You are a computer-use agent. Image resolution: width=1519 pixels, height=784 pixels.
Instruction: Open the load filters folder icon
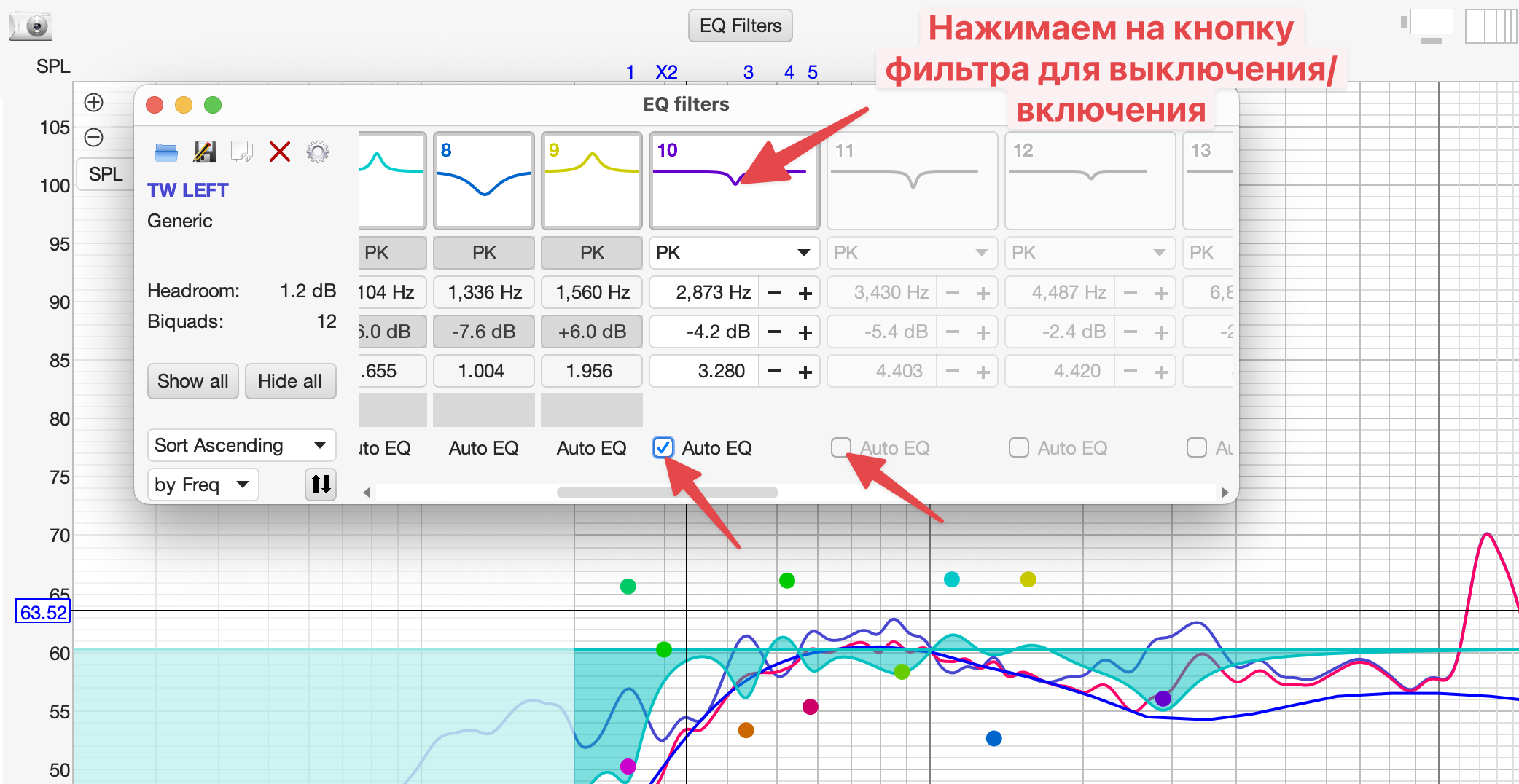click(166, 152)
